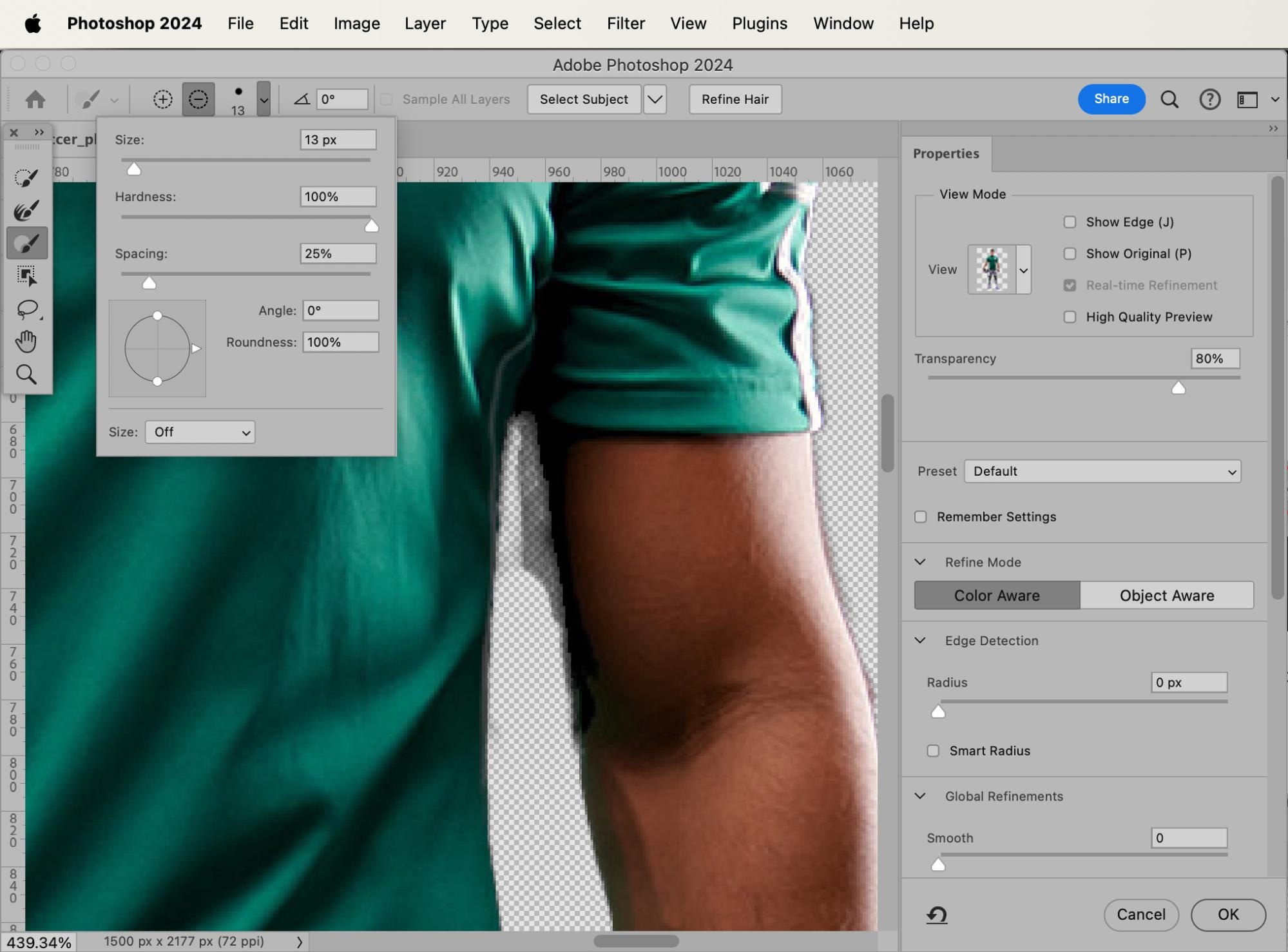
Task: Enable High Quality Preview checkbox
Action: click(x=1070, y=316)
